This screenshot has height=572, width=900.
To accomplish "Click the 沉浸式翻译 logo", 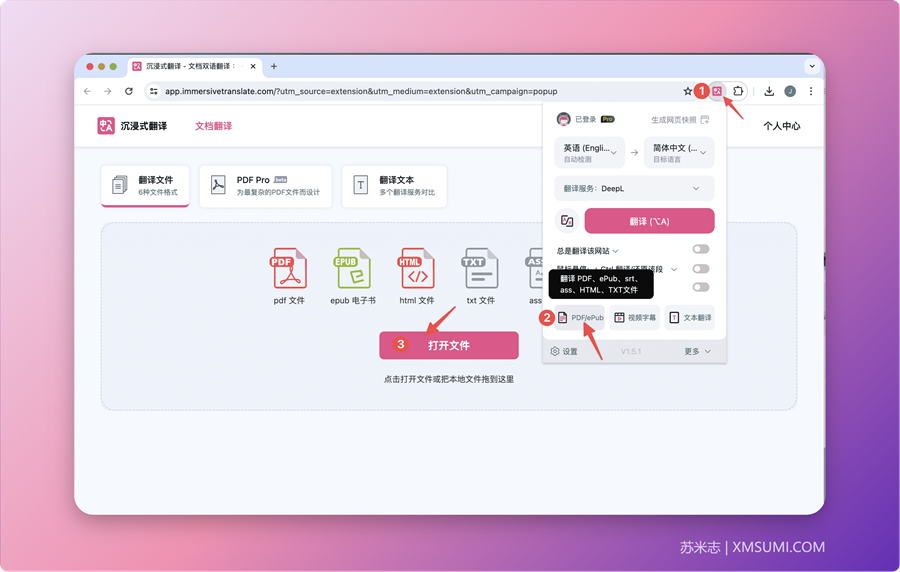I will (132, 126).
